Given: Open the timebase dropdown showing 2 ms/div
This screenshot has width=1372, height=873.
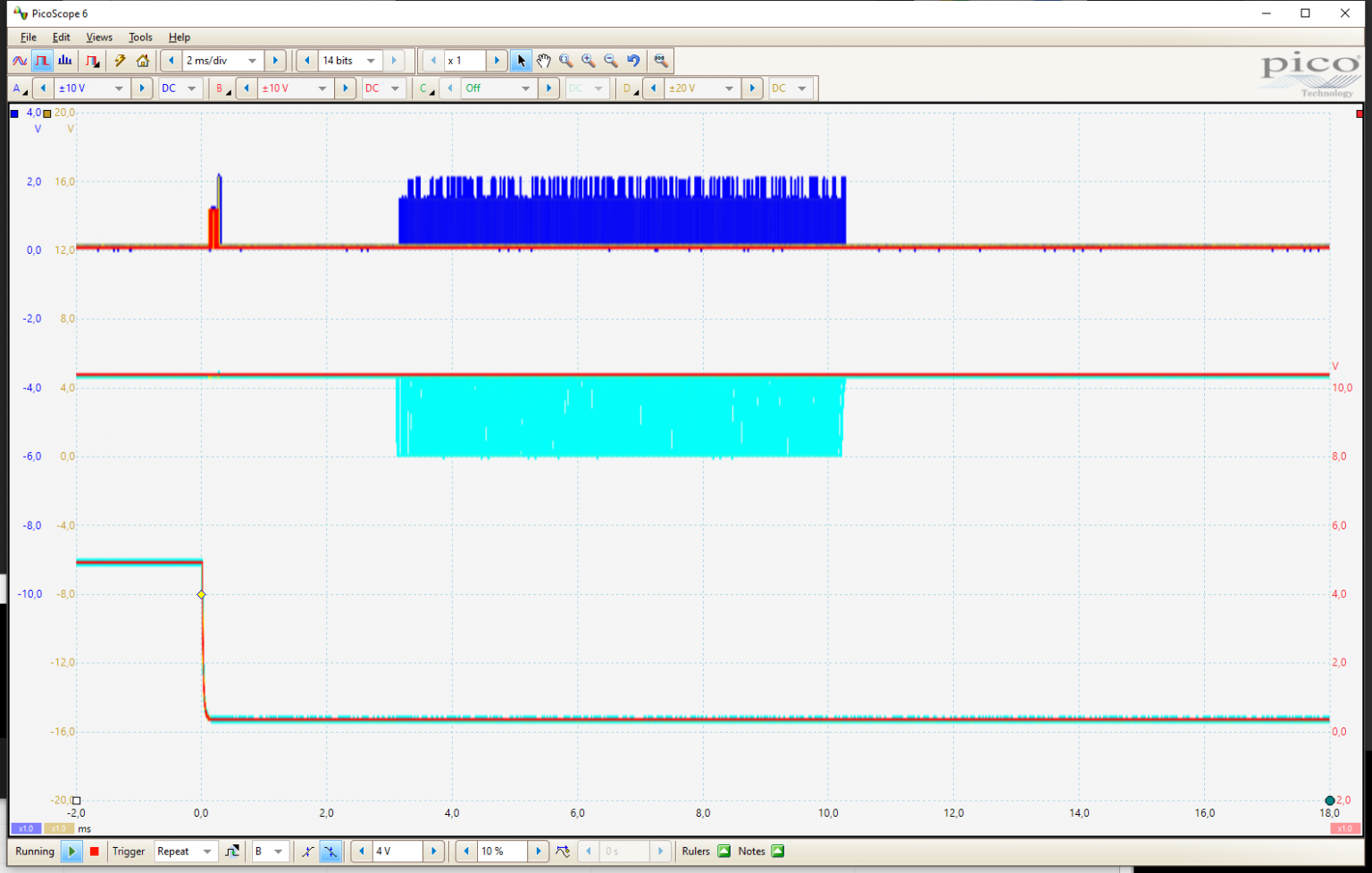Looking at the screenshot, I should coord(219,60).
